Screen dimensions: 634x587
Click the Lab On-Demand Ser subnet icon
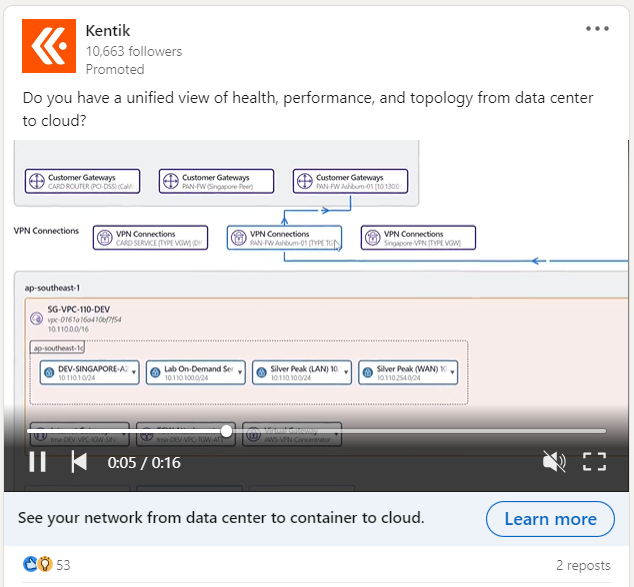pos(155,372)
